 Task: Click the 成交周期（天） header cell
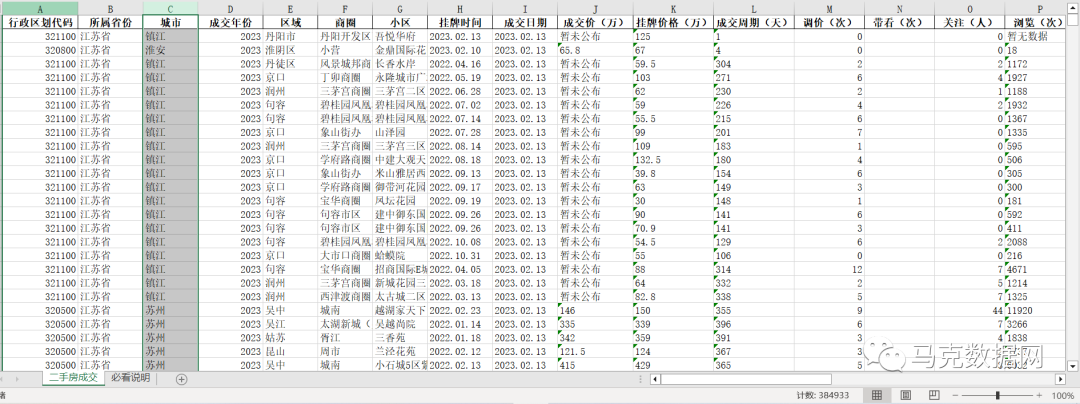pos(754,22)
